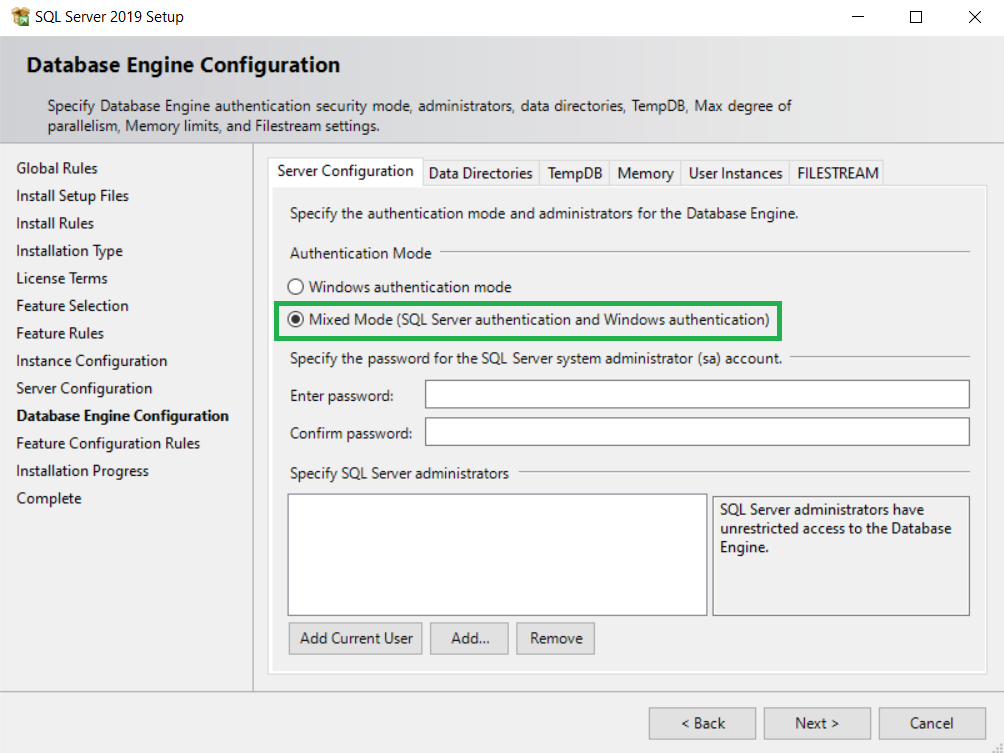Click Complete step in sidebar

tap(49, 499)
